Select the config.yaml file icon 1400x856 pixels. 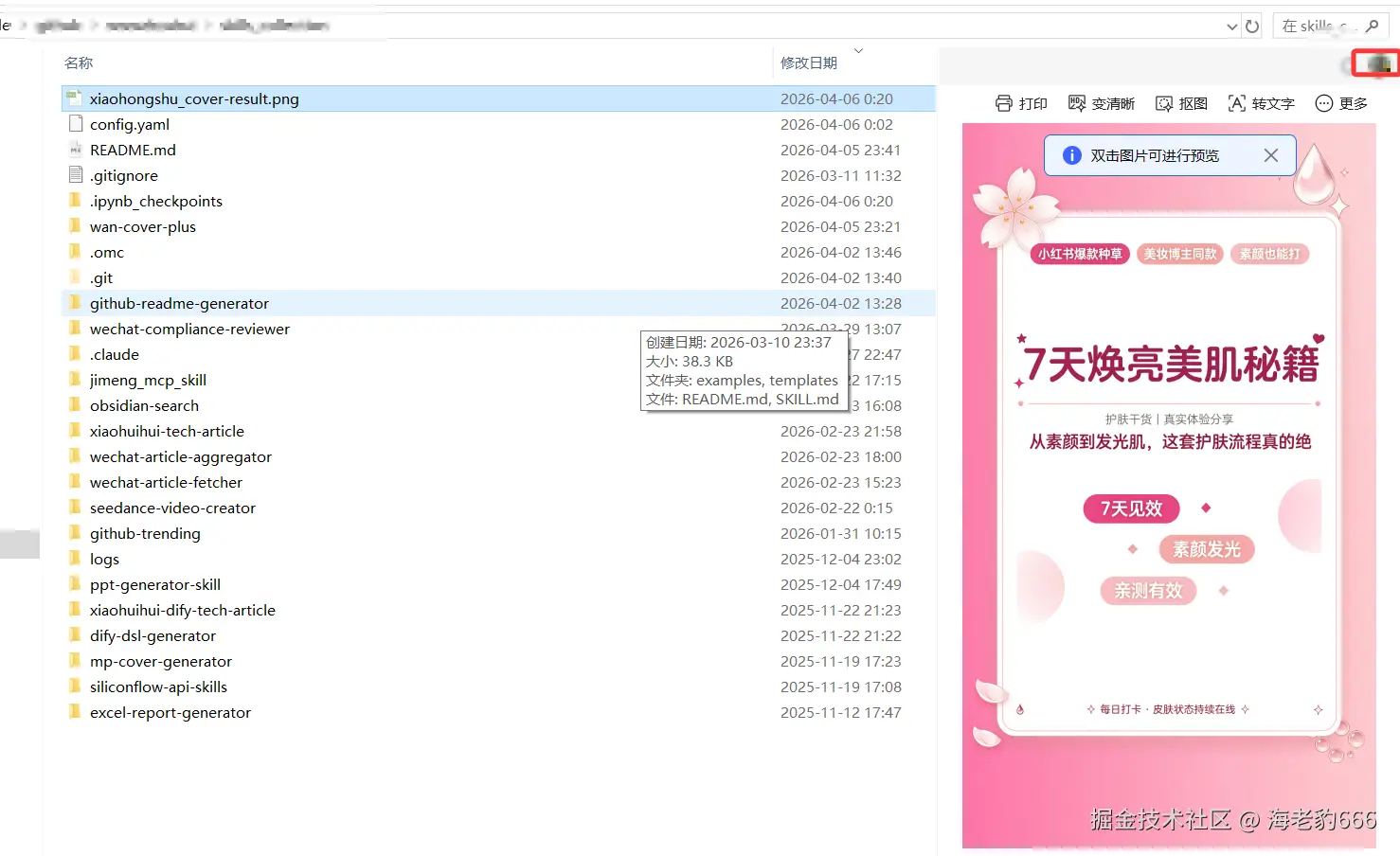pyautogui.click(x=76, y=123)
